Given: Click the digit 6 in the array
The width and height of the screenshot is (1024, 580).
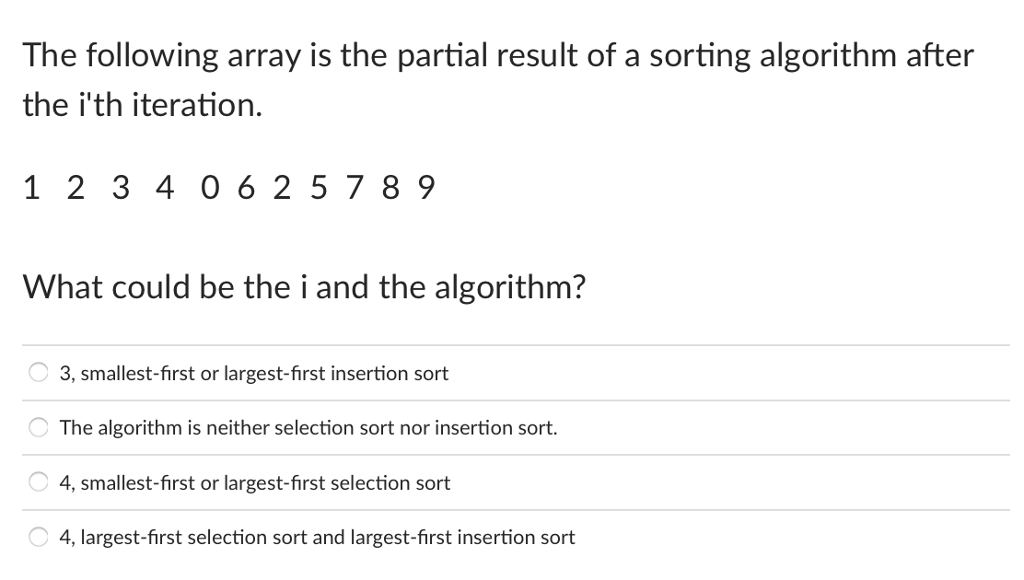Looking at the screenshot, I should pyautogui.click(x=246, y=188).
